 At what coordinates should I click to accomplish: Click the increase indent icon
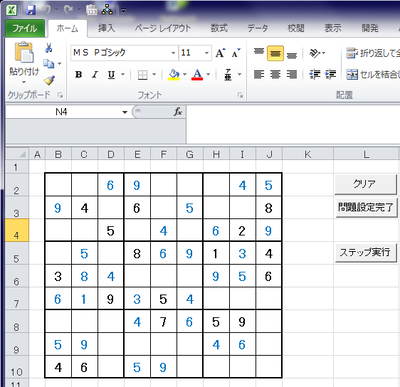pyautogui.click(x=331, y=74)
